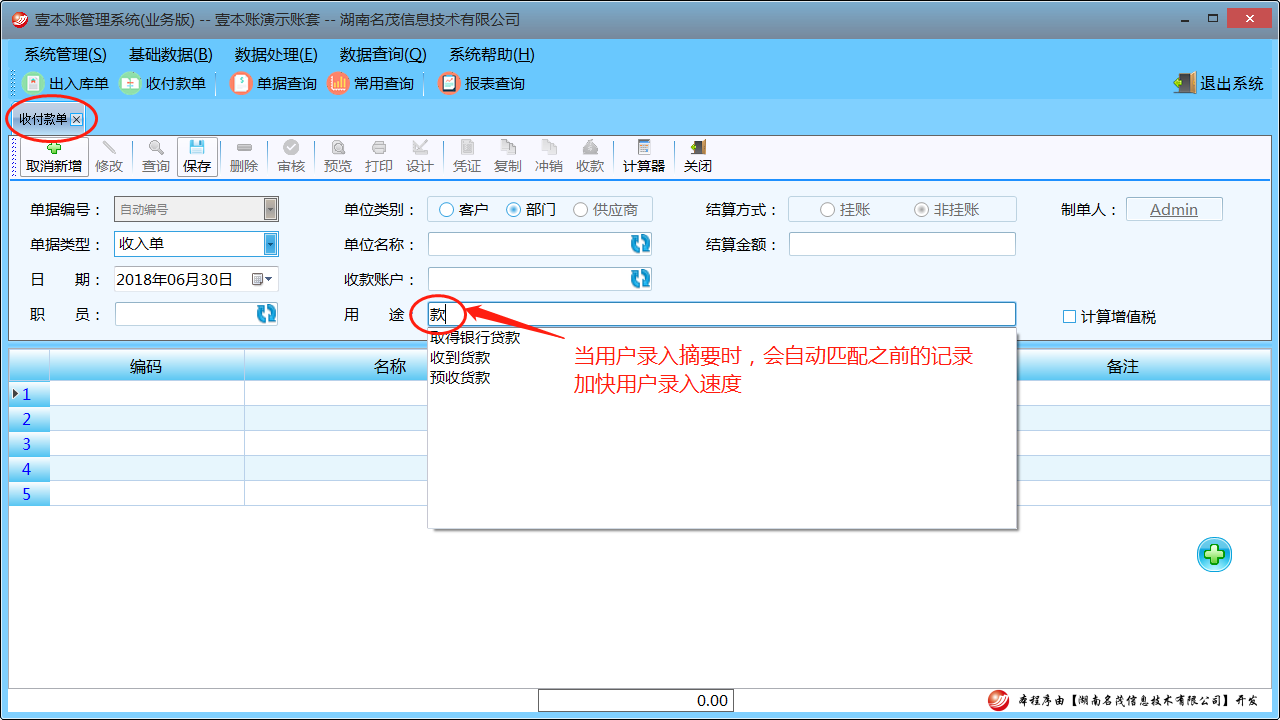Click the refresh icon in 收款账户 field
This screenshot has height=720, width=1280.
[640, 279]
